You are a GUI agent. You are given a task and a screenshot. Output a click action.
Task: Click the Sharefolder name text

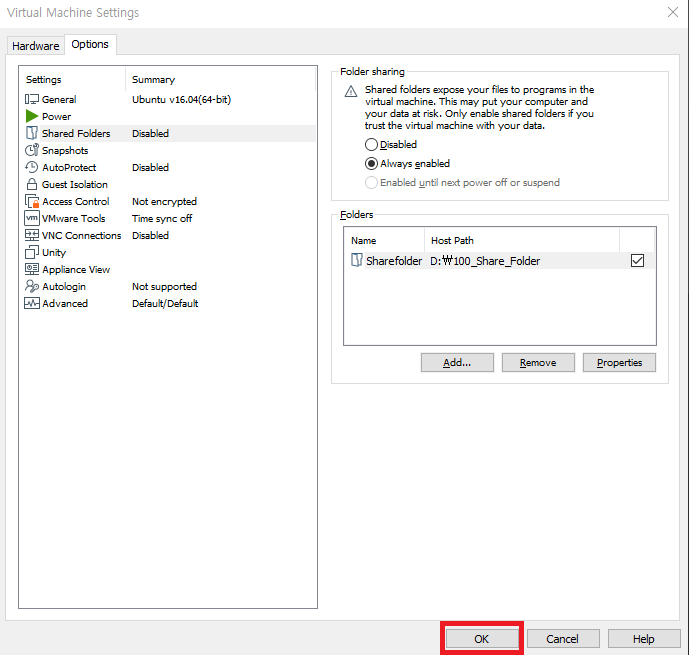pyautogui.click(x=394, y=261)
